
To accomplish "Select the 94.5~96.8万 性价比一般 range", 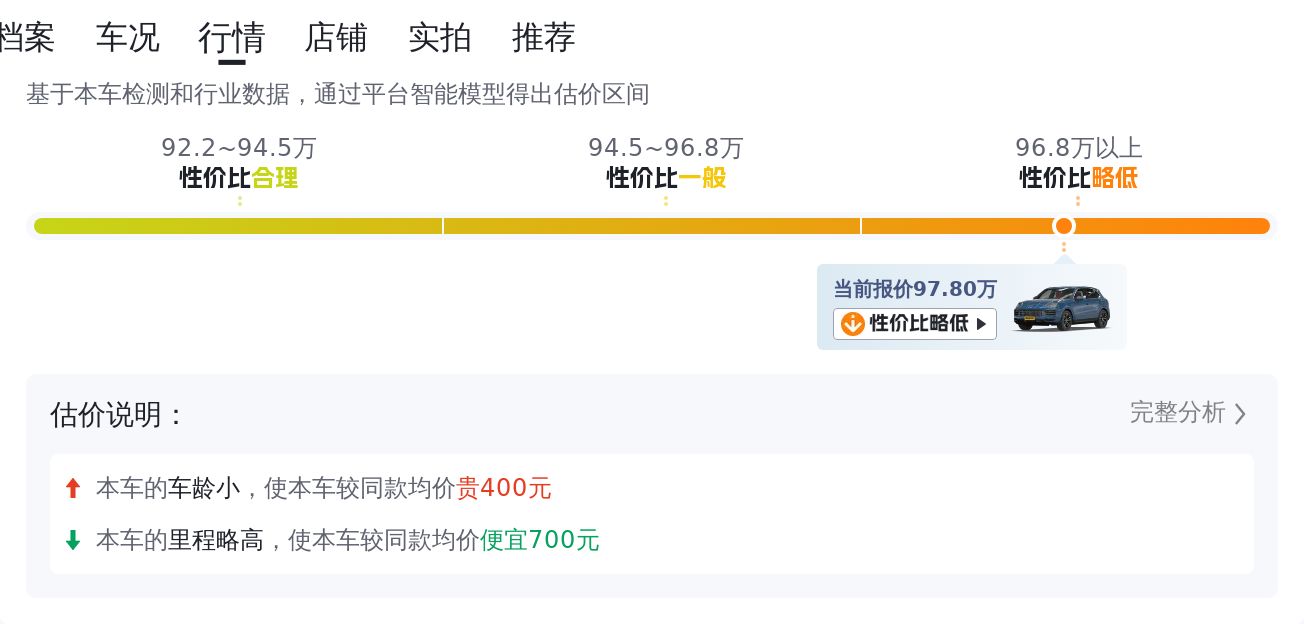I will [x=666, y=164].
